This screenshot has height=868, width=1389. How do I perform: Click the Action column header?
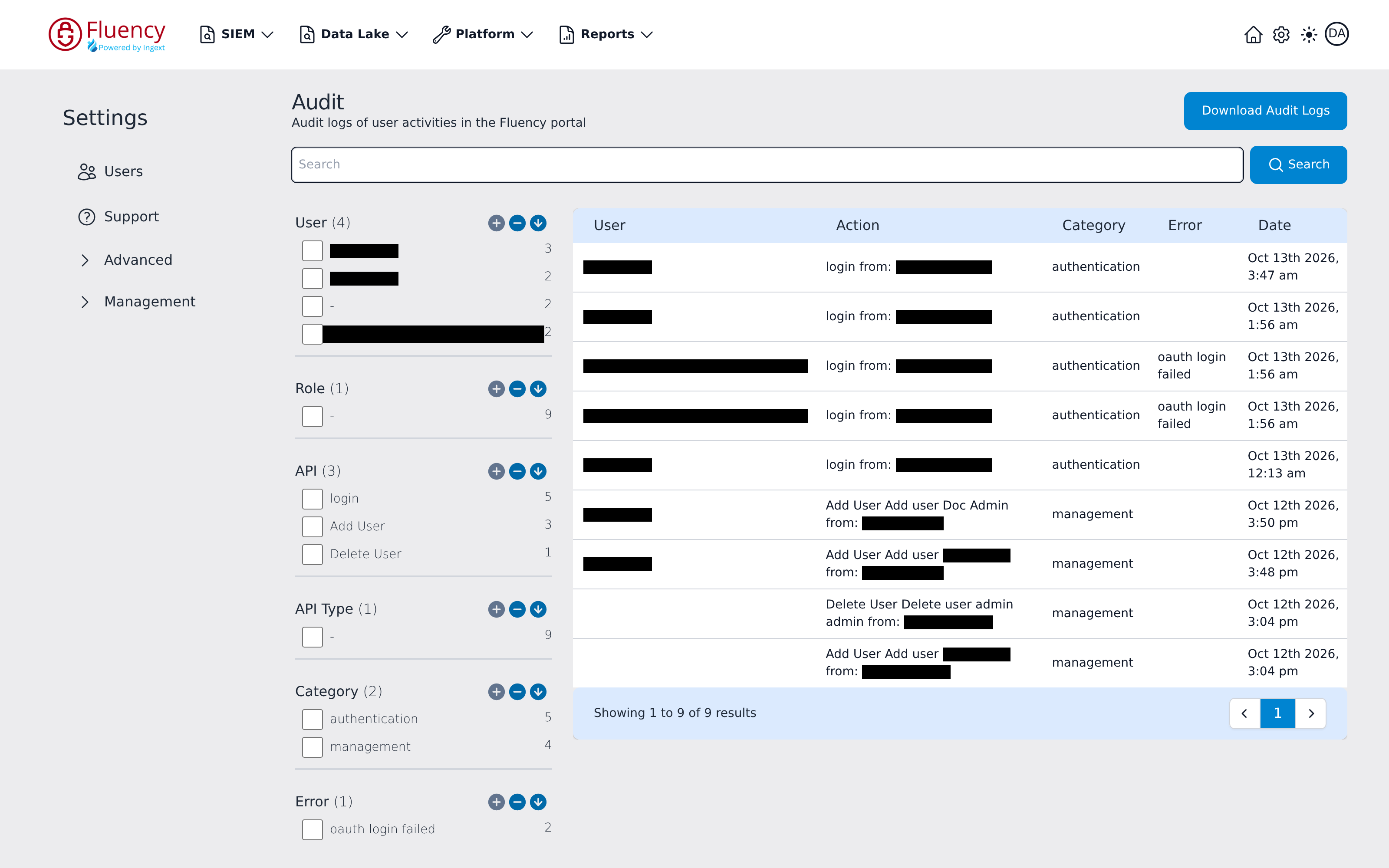click(858, 226)
